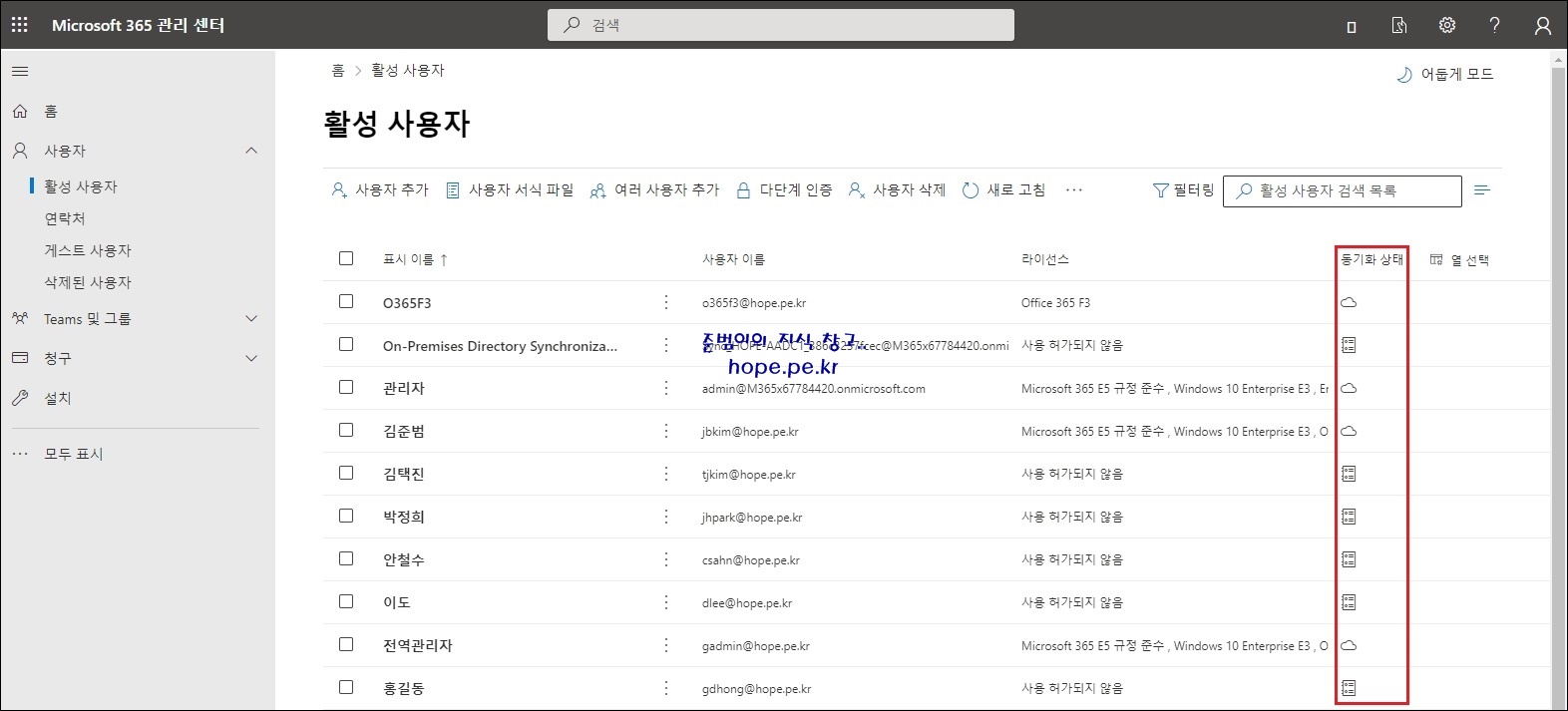Open the more actions menu for 홍길동

[666, 688]
